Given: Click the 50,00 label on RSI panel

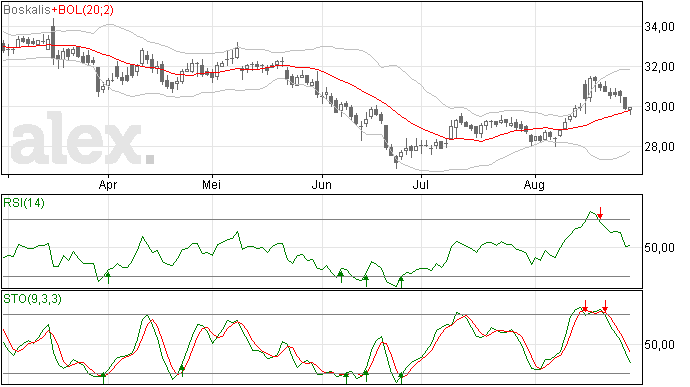Looking at the screenshot, I should pos(659,248).
